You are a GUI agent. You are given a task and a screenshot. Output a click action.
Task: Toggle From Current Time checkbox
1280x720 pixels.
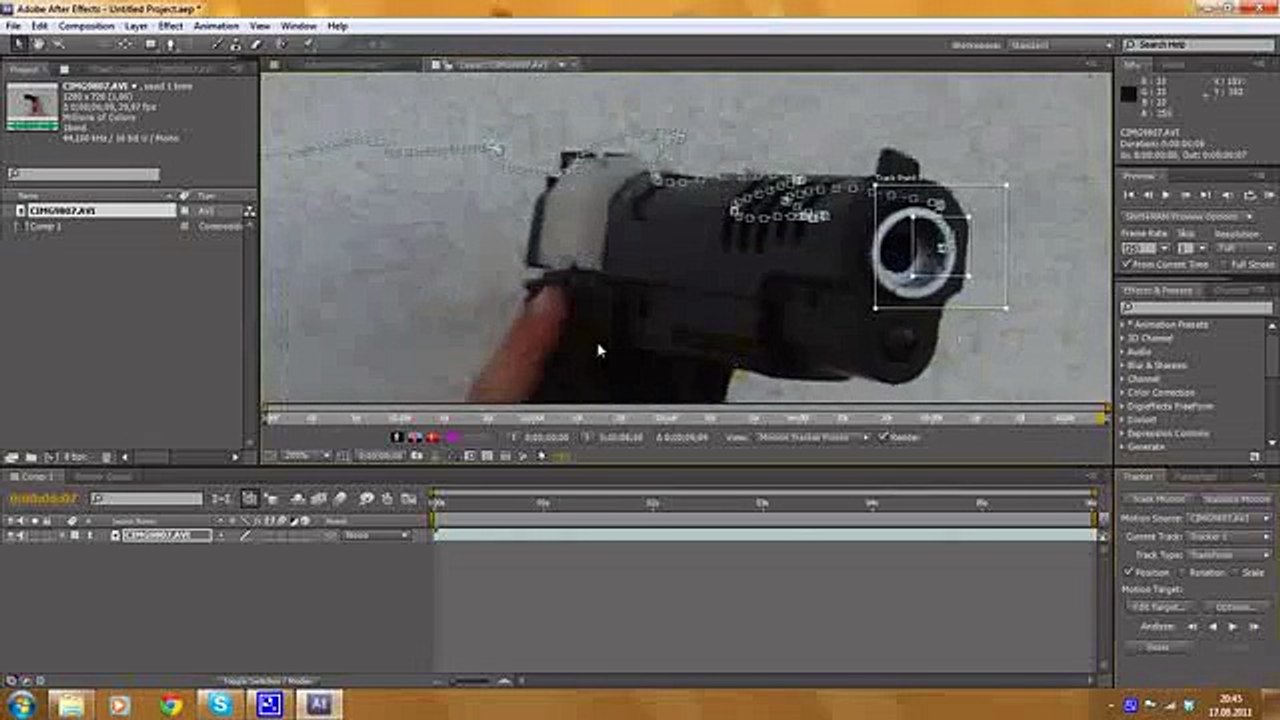(1125, 265)
